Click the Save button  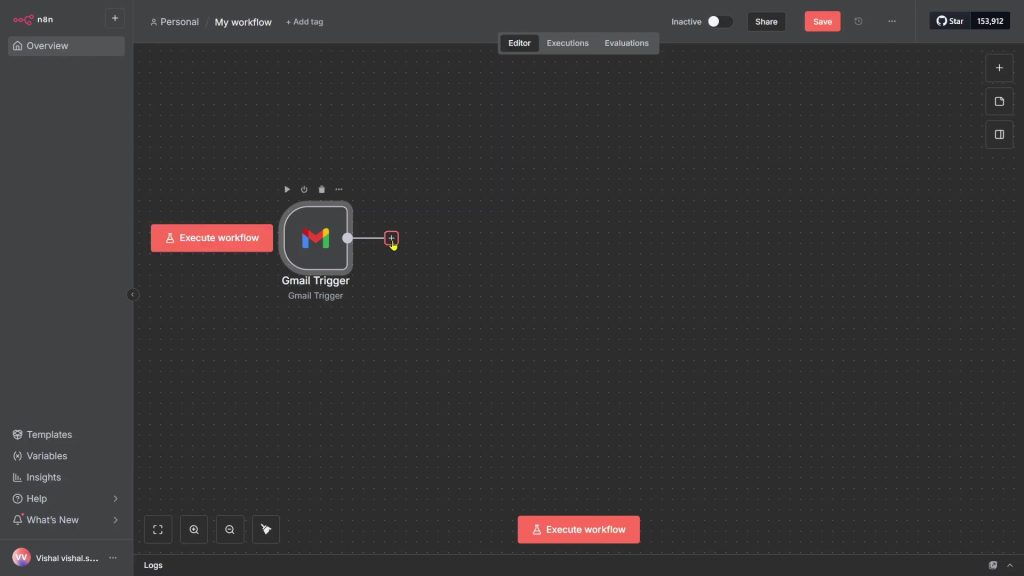(x=822, y=21)
